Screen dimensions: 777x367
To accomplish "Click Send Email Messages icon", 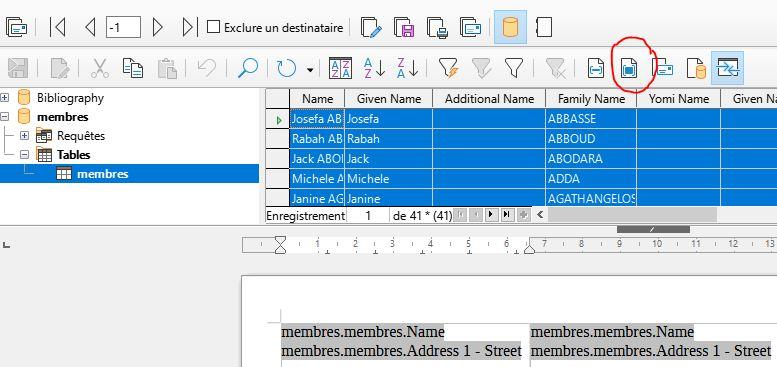I will point(470,27).
